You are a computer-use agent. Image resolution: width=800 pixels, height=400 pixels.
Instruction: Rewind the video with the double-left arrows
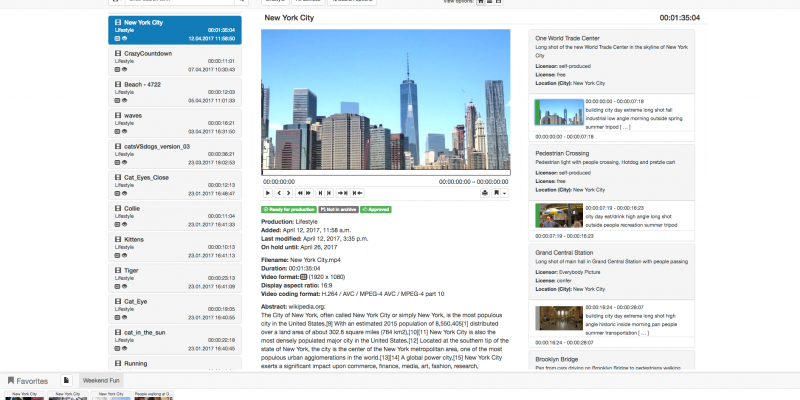pos(300,193)
